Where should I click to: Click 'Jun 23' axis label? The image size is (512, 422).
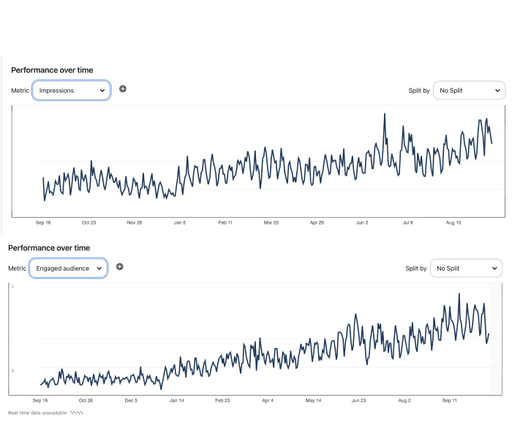click(359, 400)
